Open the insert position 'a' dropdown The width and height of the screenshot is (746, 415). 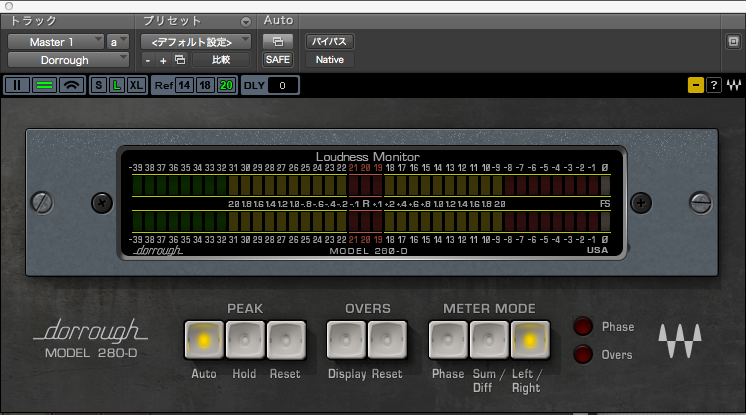tap(118, 42)
